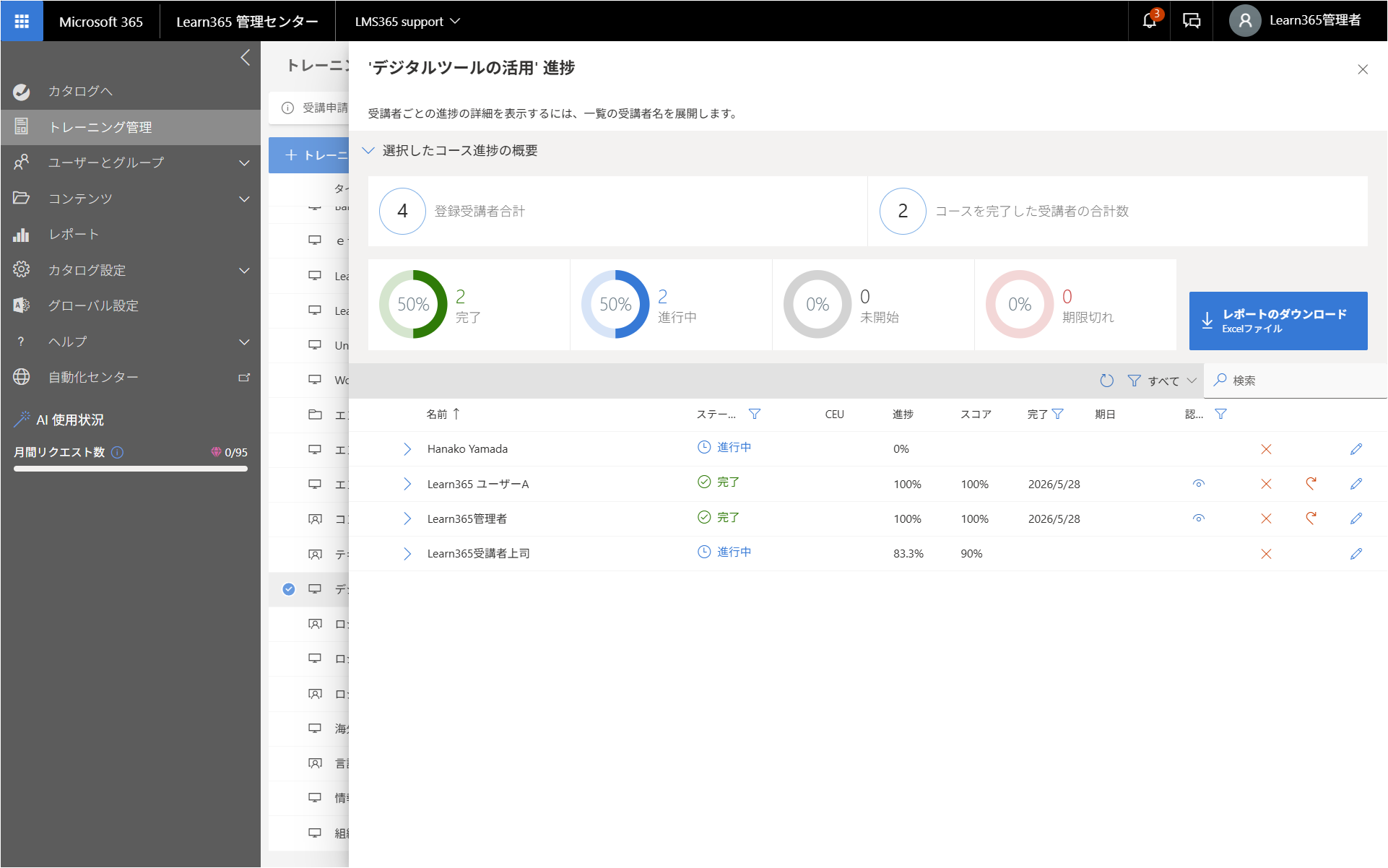
Task: Remove Hanako Yamada enrollment with red X
Action: pos(1266,449)
